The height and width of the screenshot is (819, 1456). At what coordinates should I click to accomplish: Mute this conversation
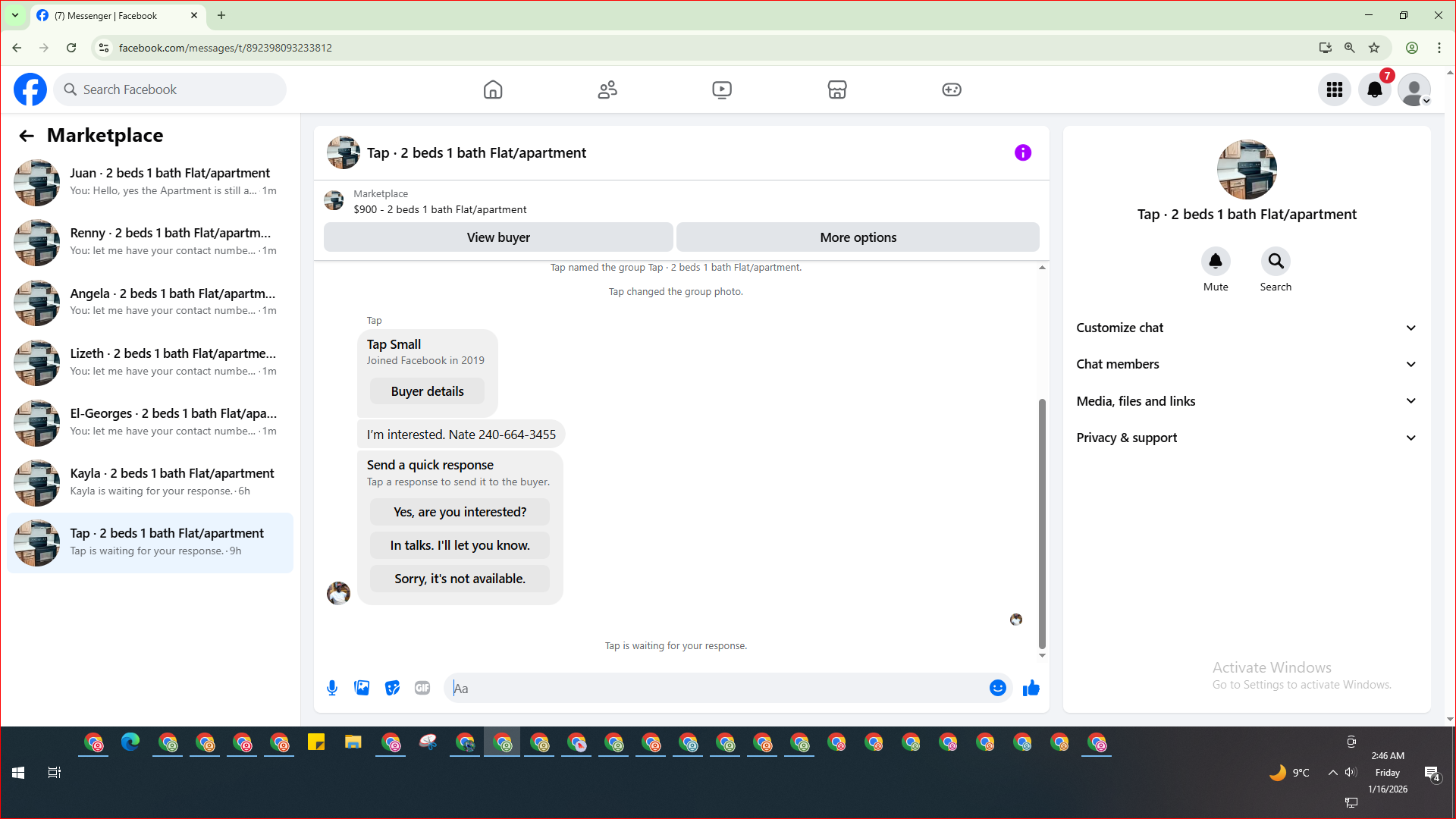pyautogui.click(x=1215, y=262)
